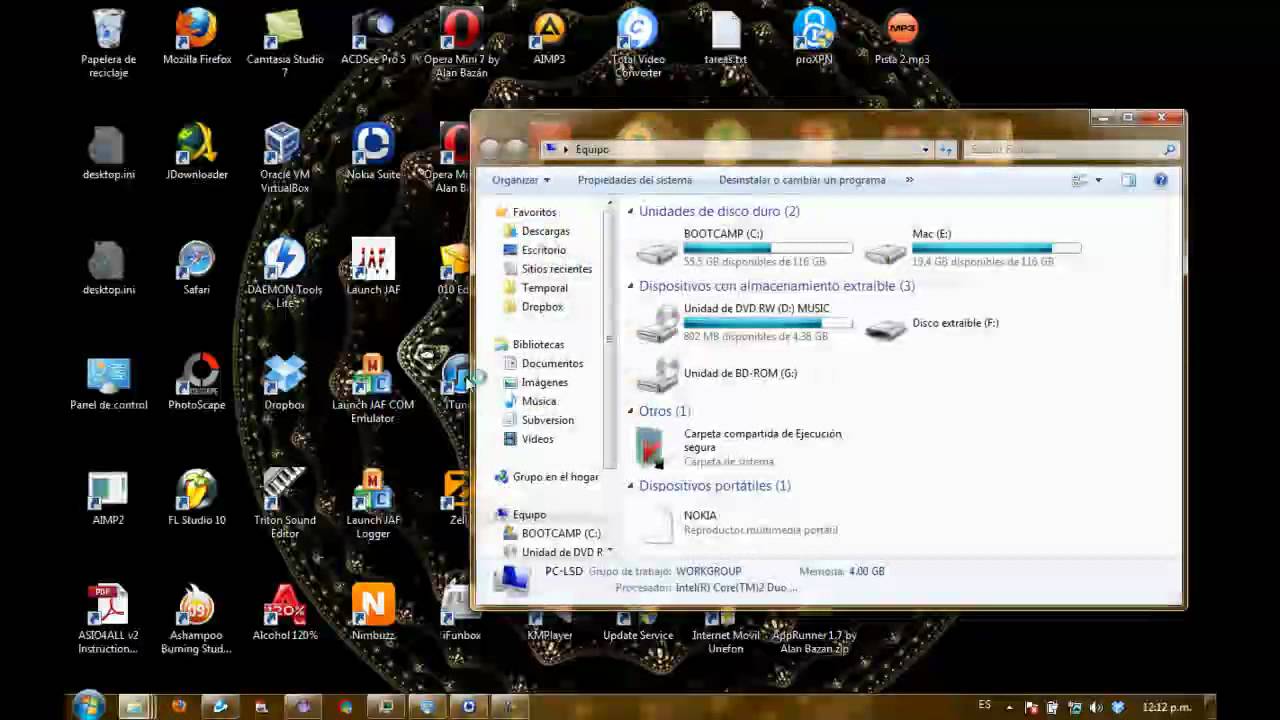This screenshot has width=1280, height=720.
Task: Select the KMPlayer desktop icon
Action: tap(549, 628)
